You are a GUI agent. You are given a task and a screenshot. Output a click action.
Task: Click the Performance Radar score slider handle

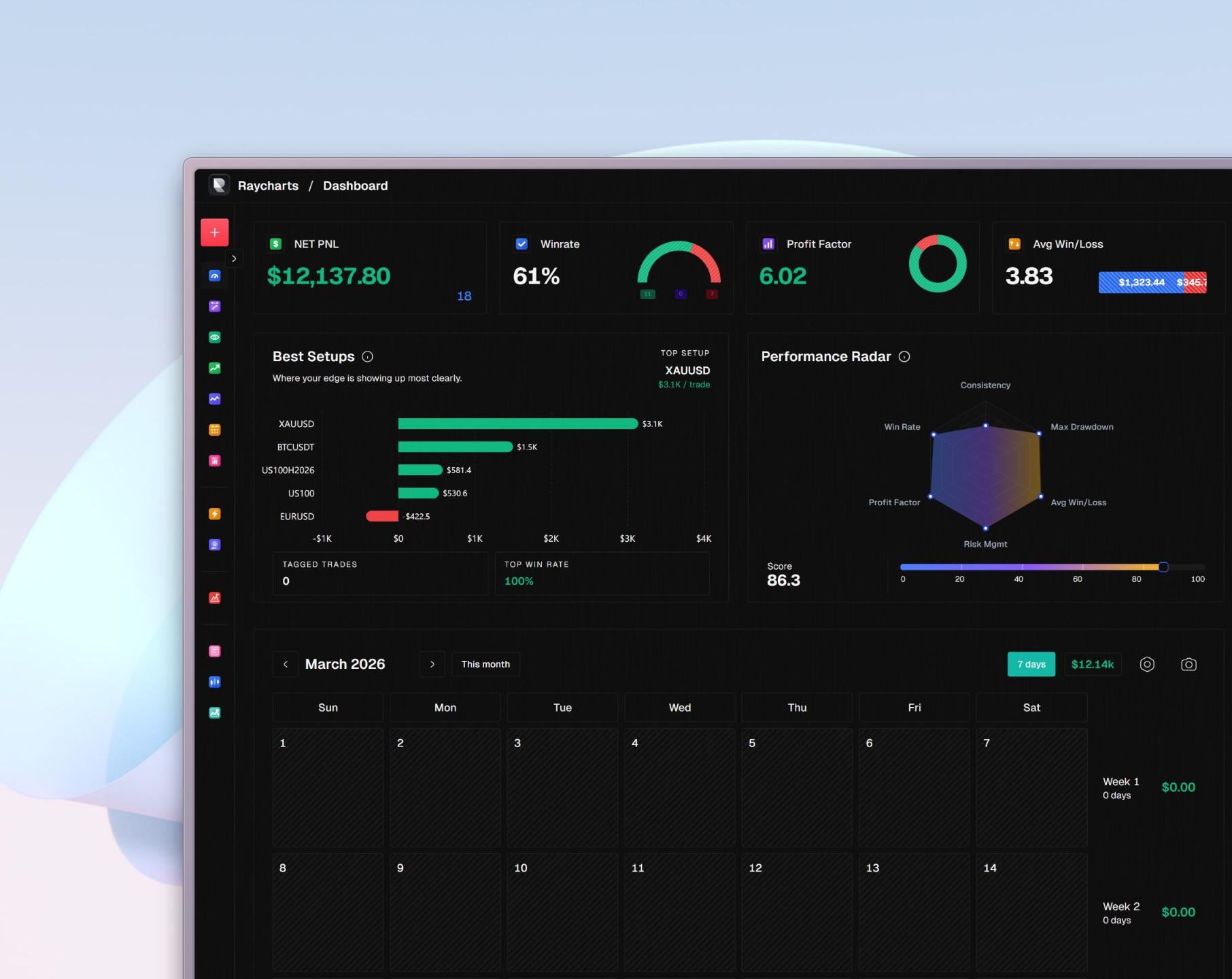1163,567
